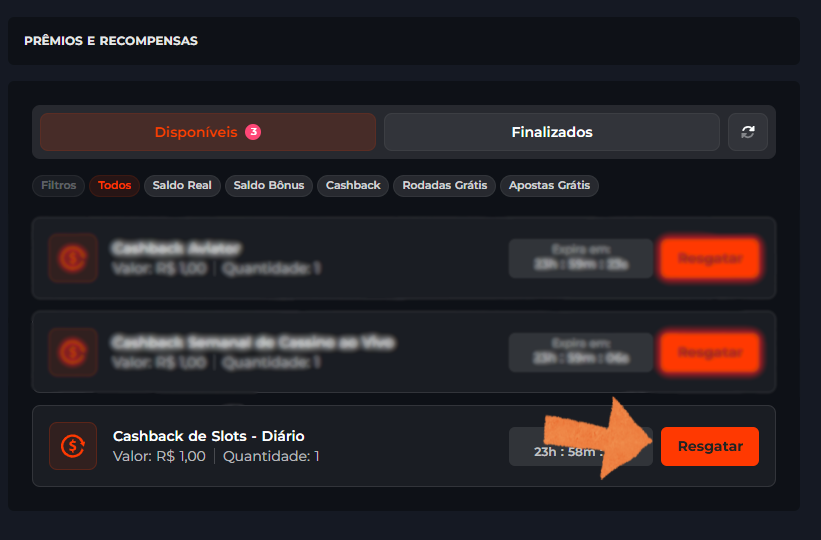Click the Cashback de Slots dollar icon
Viewport: 821px width, 540px height.
click(x=73, y=446)
